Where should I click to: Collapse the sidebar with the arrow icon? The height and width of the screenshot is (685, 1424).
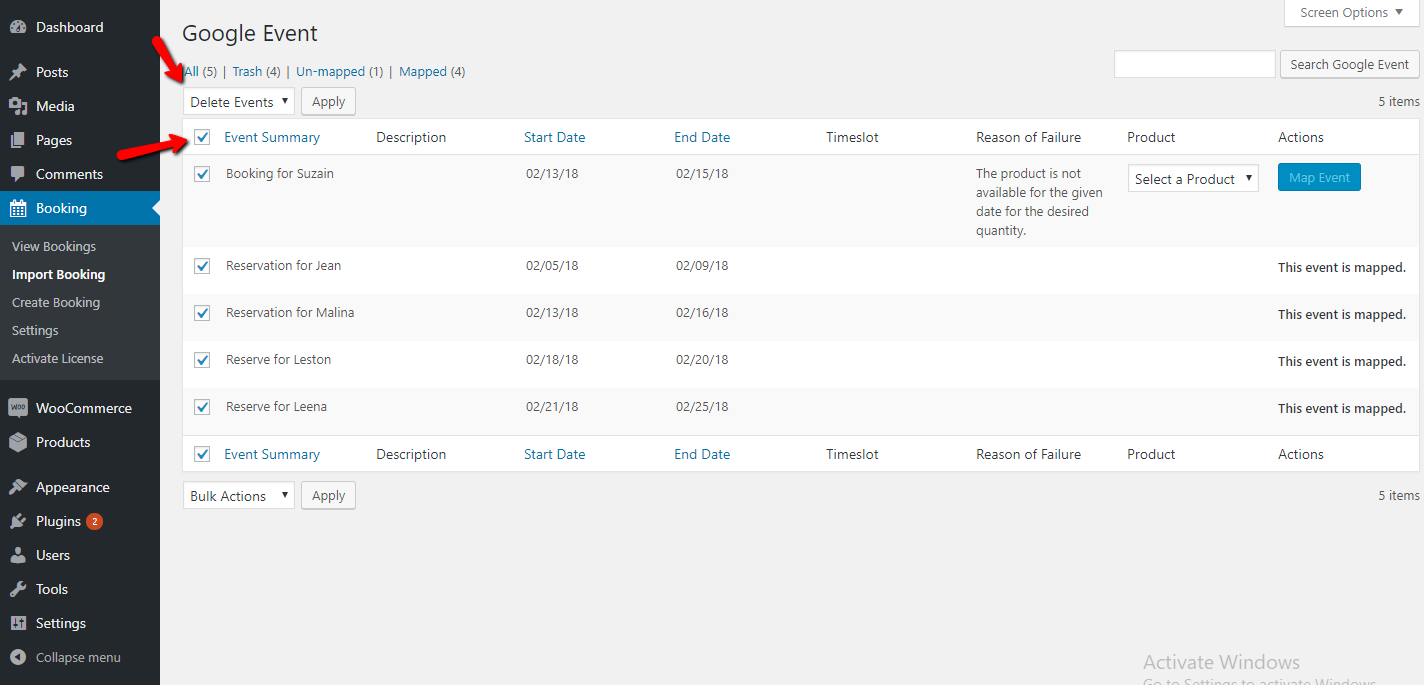(x=18, y=657)
